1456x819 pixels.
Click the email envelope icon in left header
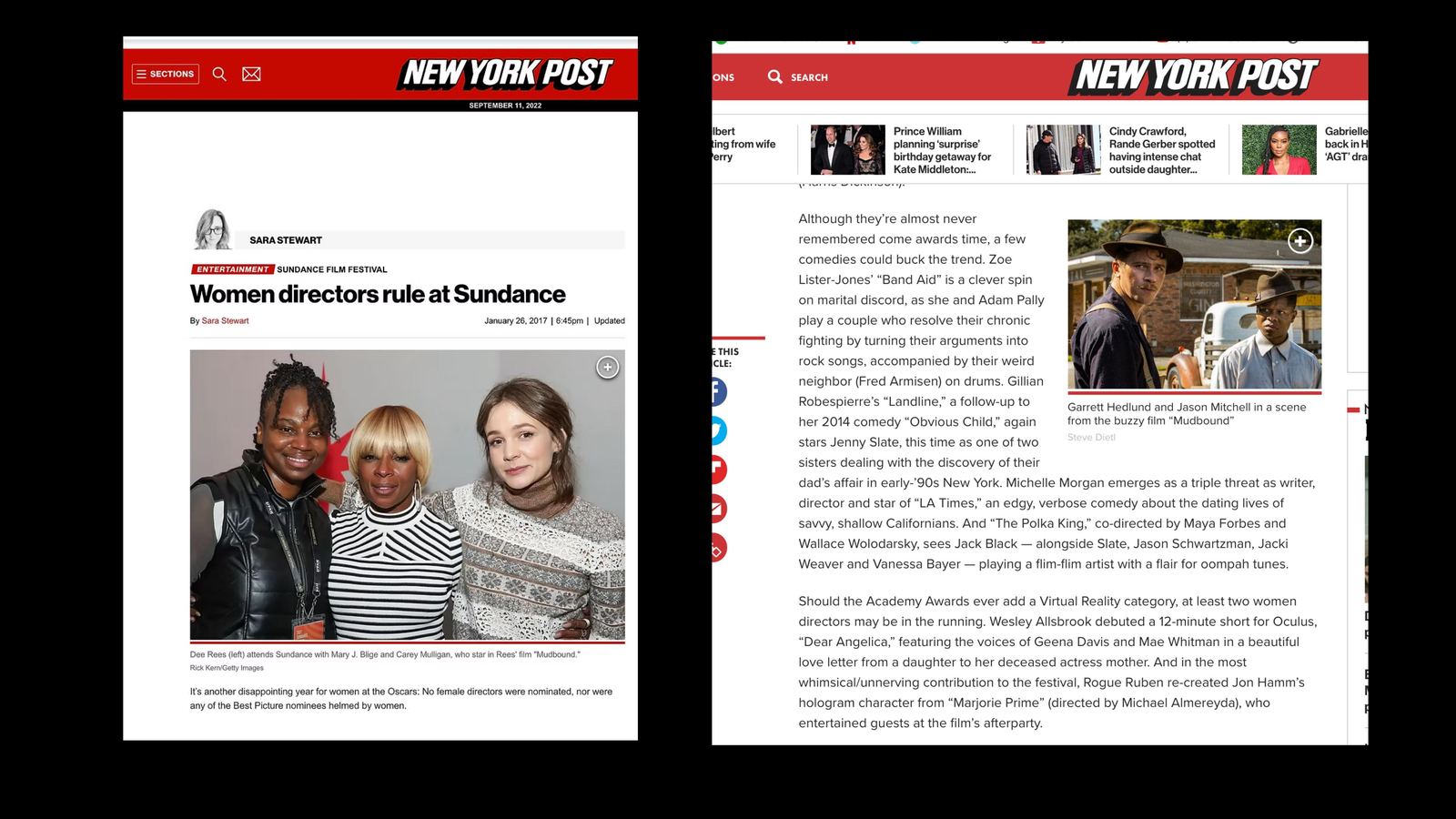coord(251,74)
